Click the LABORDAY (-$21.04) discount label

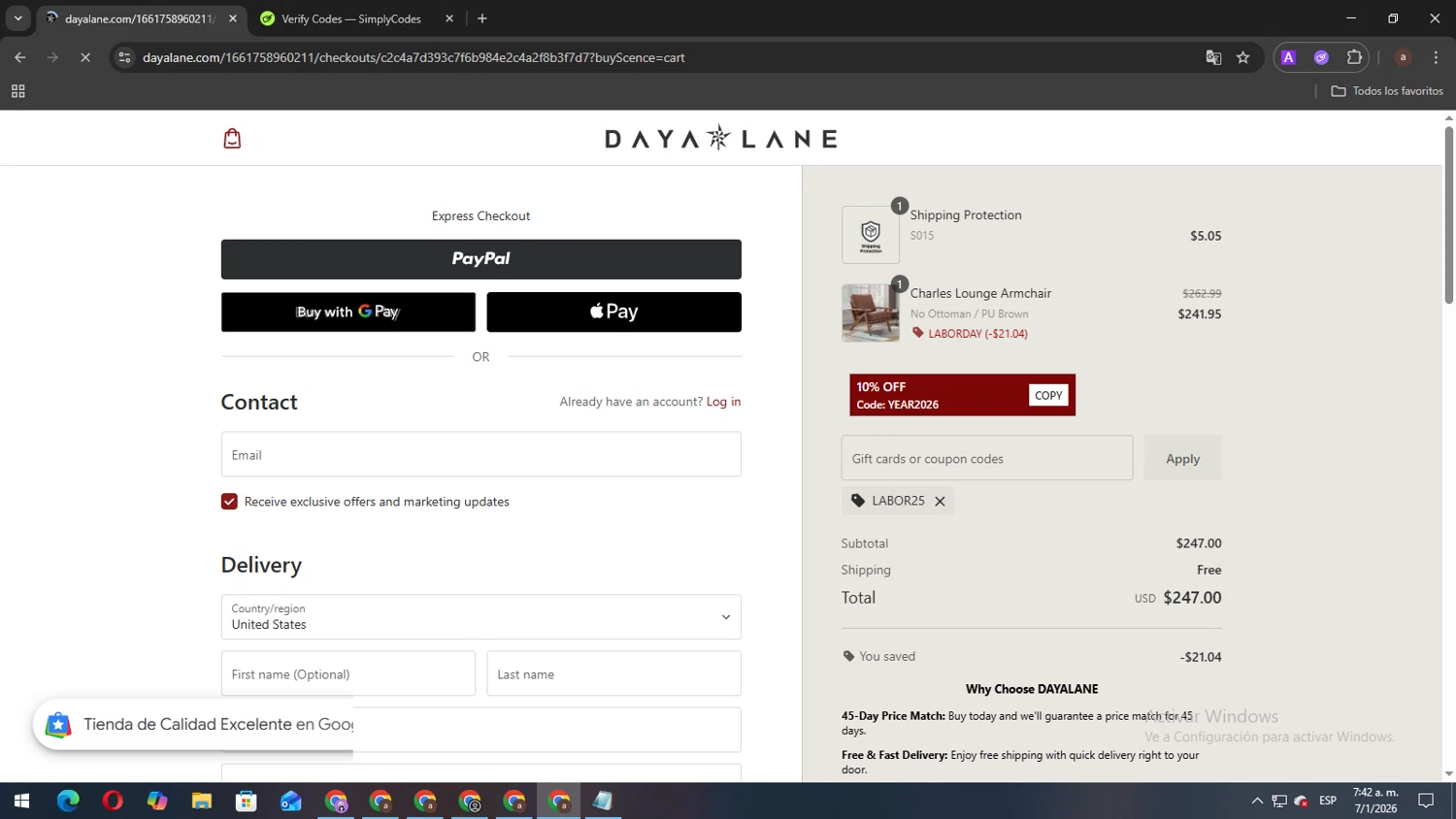[977, 334]
